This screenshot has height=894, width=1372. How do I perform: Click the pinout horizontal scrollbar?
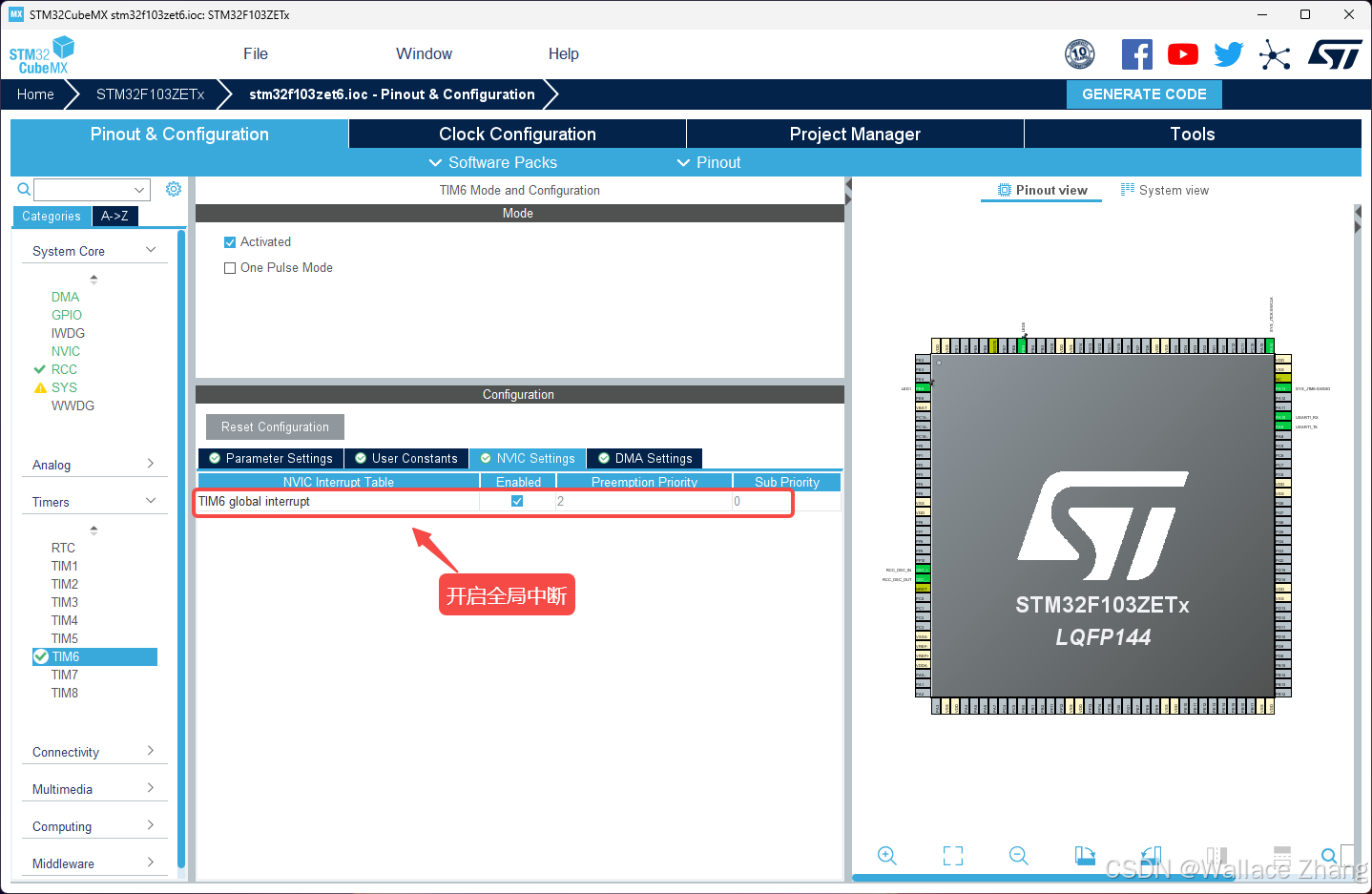pyautogui.click(x=1045, y=878)
